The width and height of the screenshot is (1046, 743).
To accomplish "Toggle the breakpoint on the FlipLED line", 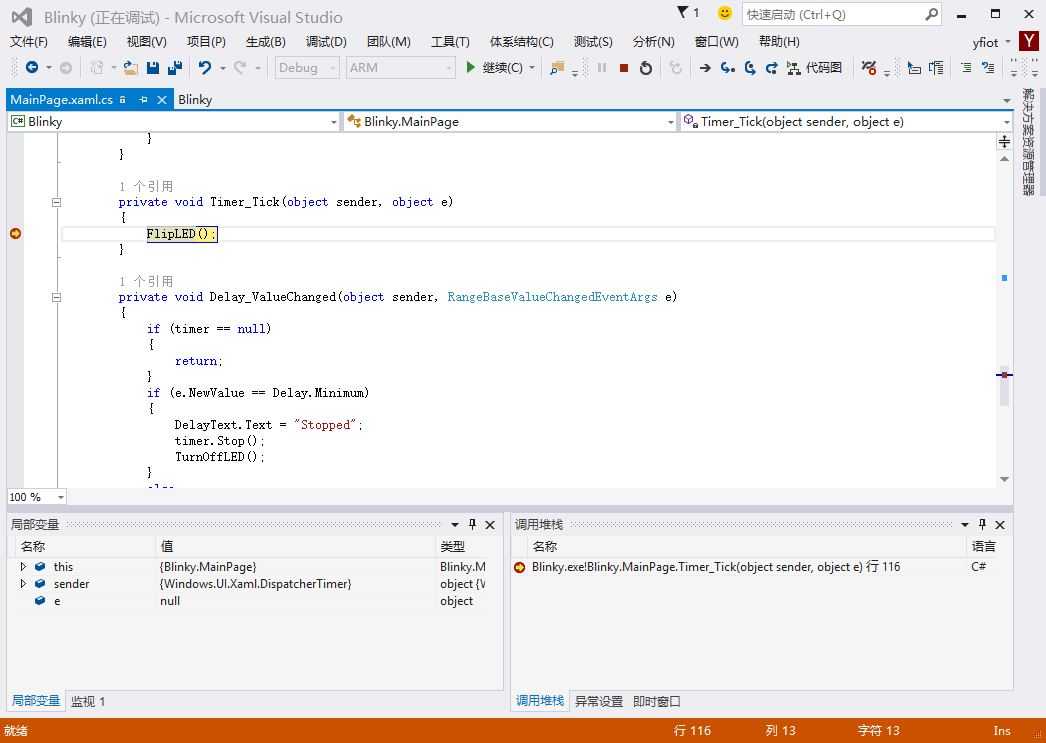I will [x=16, y=234].
